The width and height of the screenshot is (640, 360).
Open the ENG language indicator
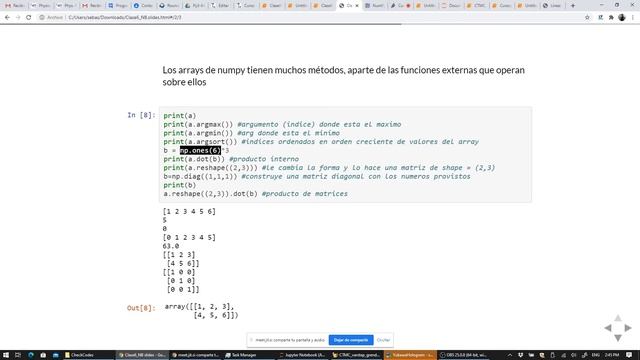[x=596, y=355]
